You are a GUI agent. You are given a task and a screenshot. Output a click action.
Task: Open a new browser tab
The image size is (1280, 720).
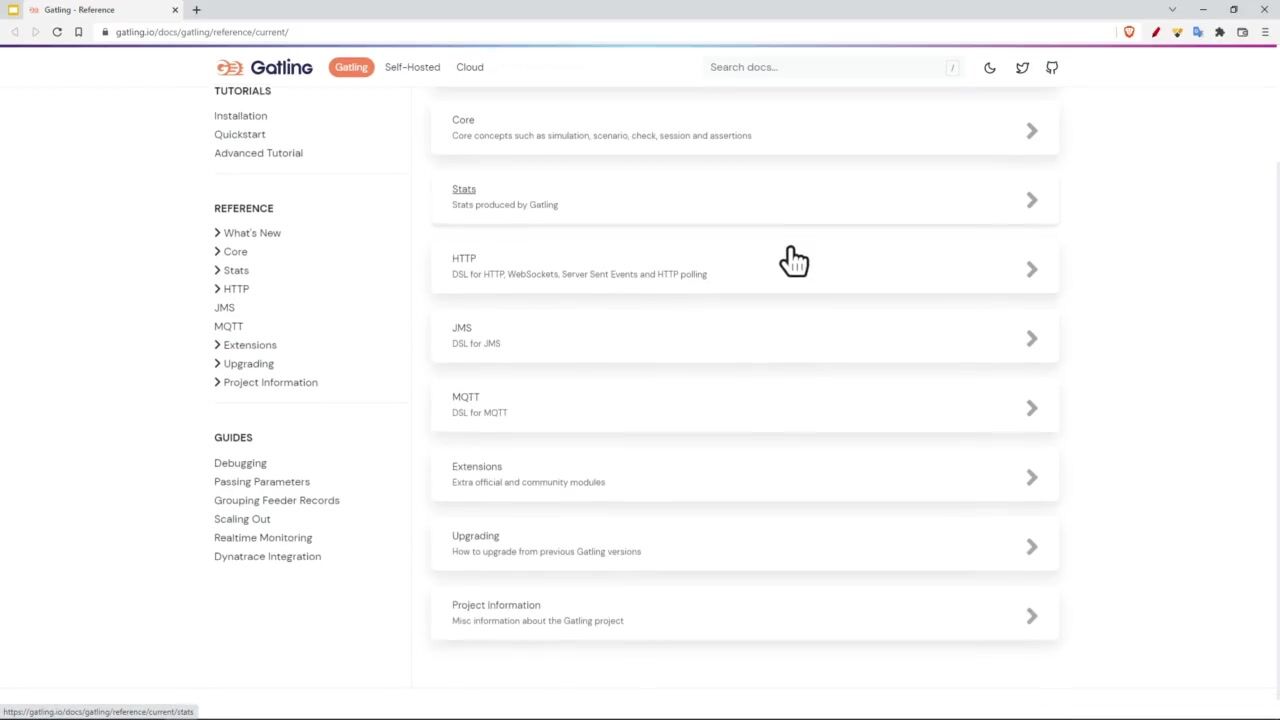click(x=196, y=10)
